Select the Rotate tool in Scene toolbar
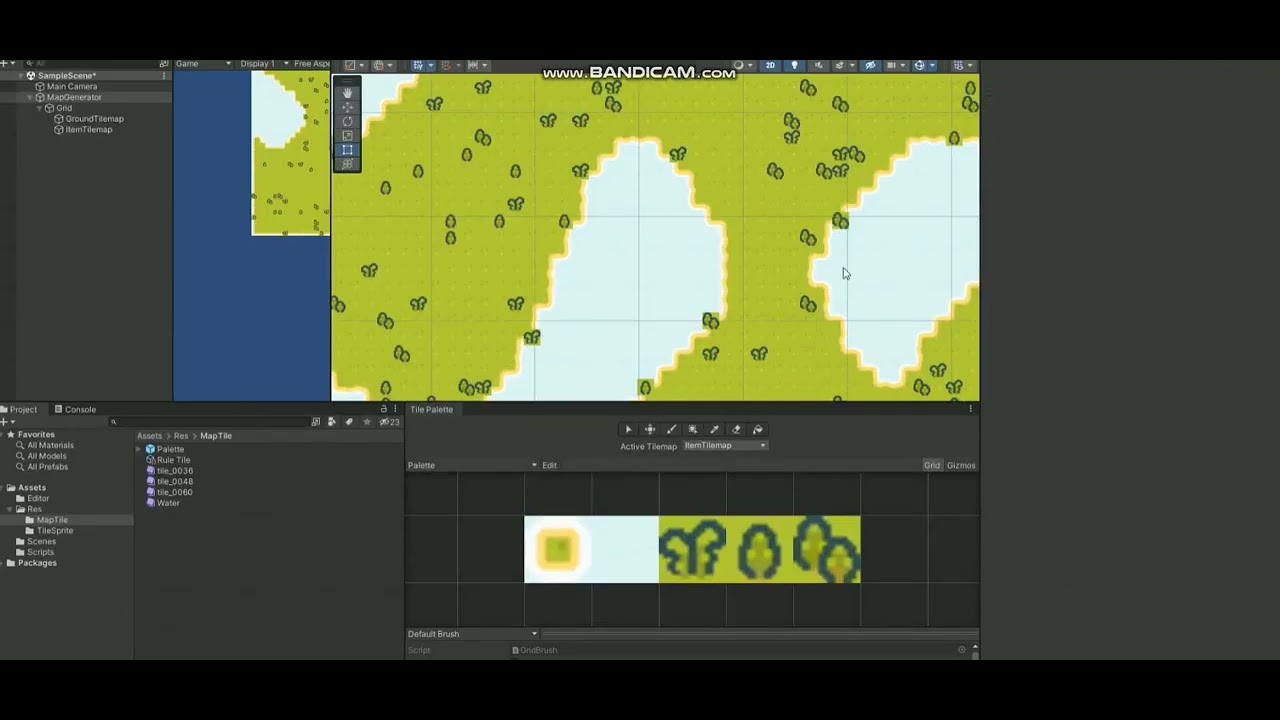The height and width of the screenshot is (720, 1280). tap(347, 121)
